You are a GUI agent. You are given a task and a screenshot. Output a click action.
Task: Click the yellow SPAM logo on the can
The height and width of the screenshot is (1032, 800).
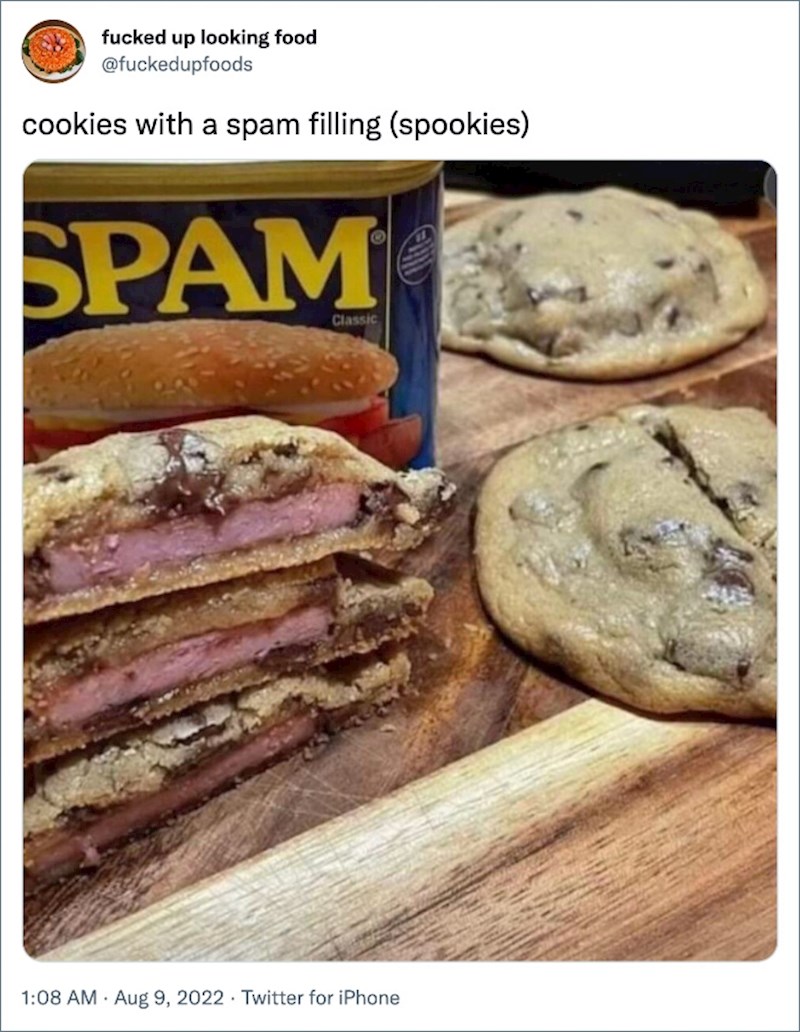[200, 265]
